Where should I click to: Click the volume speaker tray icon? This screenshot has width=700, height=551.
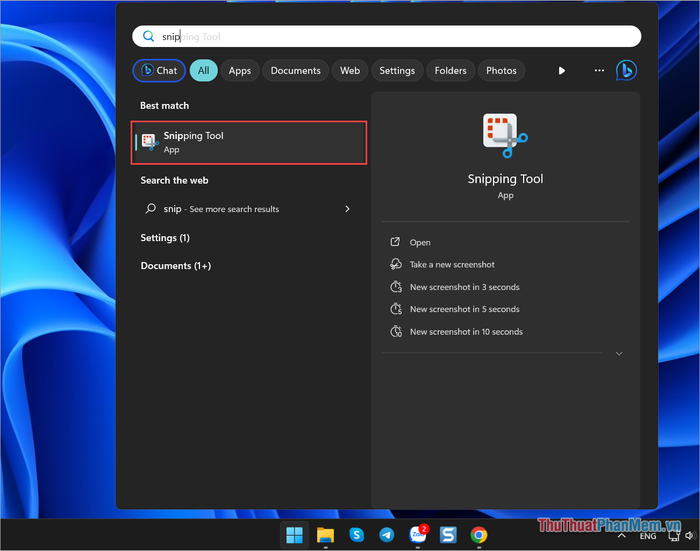690,535
